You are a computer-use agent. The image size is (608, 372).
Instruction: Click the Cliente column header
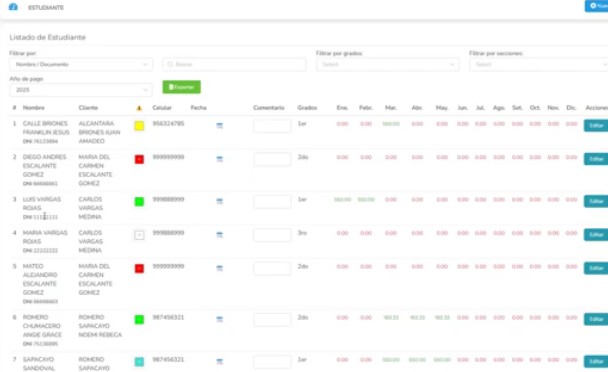click(88, 108)
